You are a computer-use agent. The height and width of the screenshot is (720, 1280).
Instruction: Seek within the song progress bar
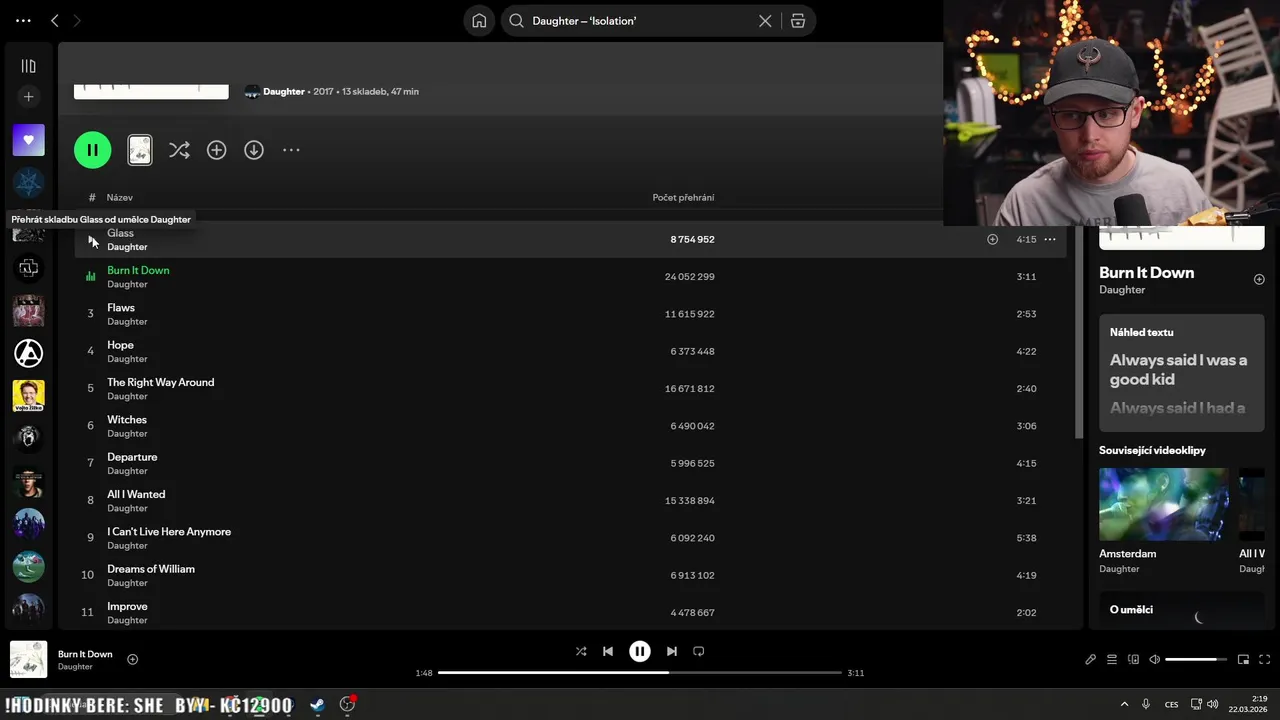(640, 673)
